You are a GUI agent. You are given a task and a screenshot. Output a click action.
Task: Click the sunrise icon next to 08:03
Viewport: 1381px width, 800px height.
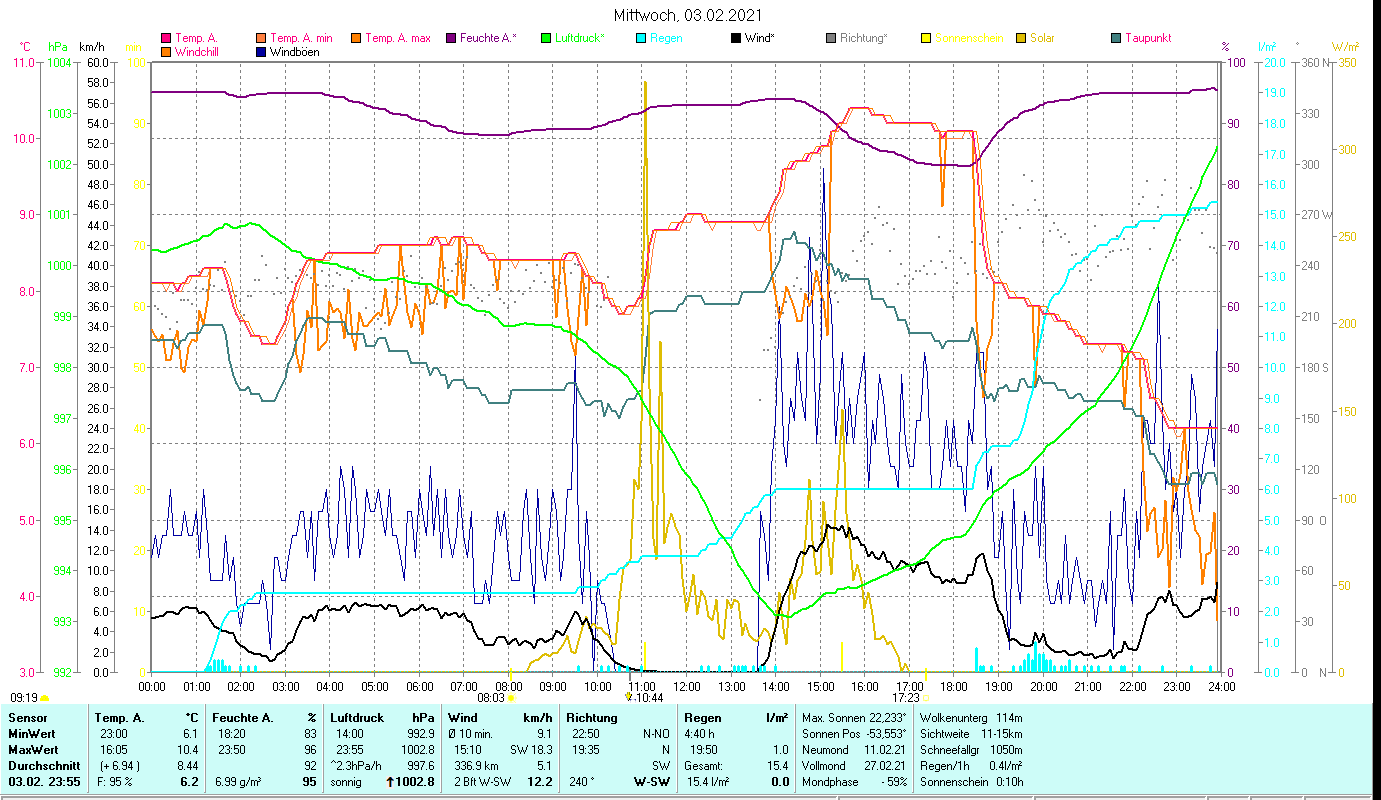point(510,698)
